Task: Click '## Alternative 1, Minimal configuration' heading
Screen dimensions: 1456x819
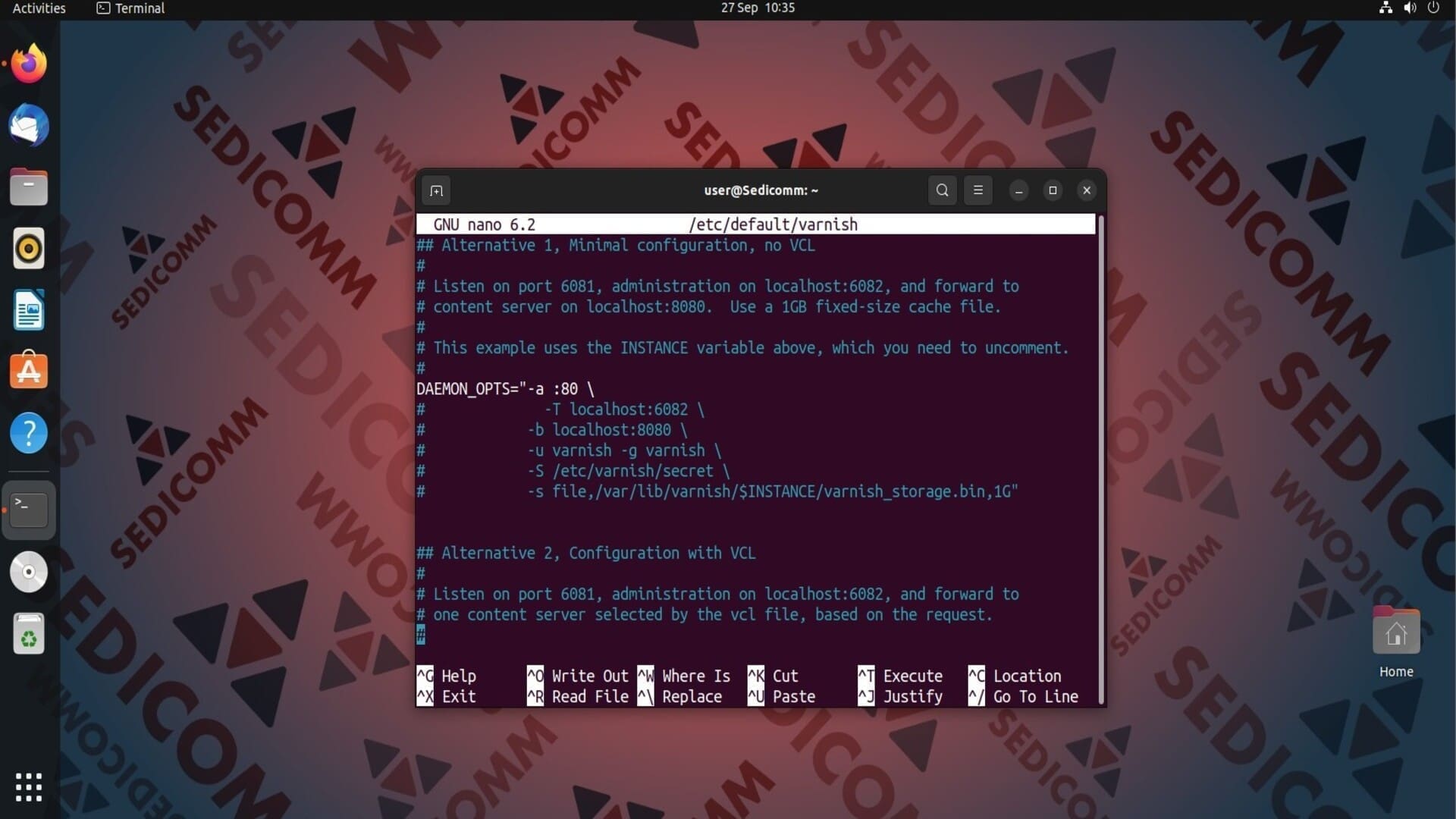Action: click(616, 245)
